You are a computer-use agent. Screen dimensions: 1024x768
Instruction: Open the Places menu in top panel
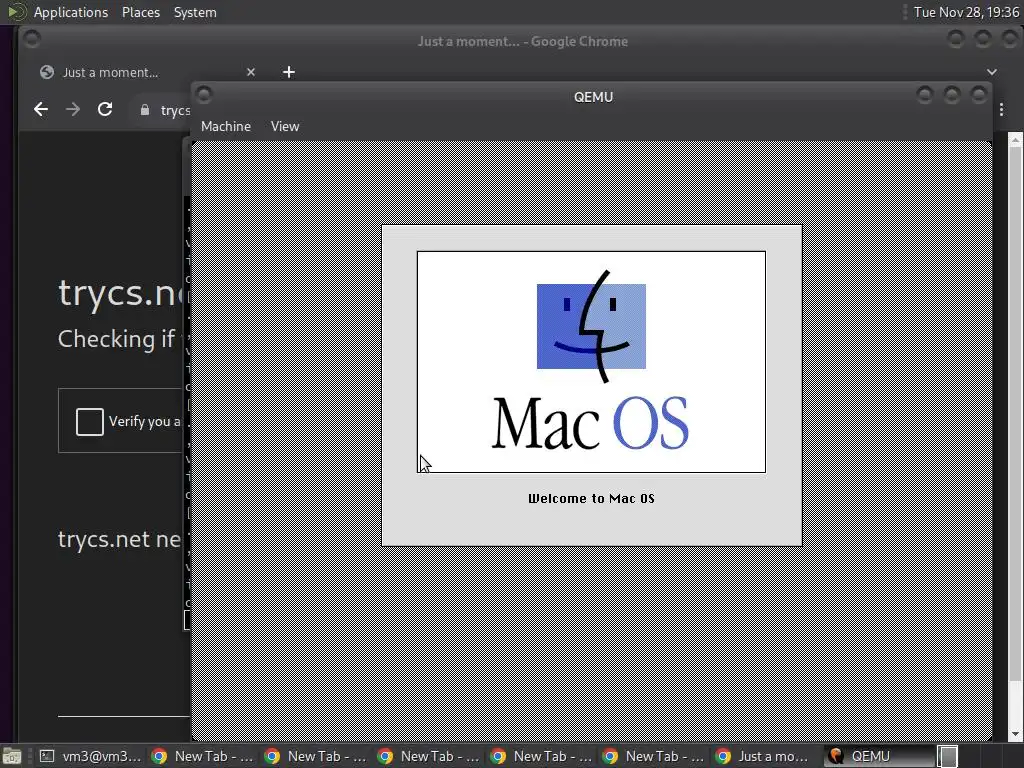point(140,12)
